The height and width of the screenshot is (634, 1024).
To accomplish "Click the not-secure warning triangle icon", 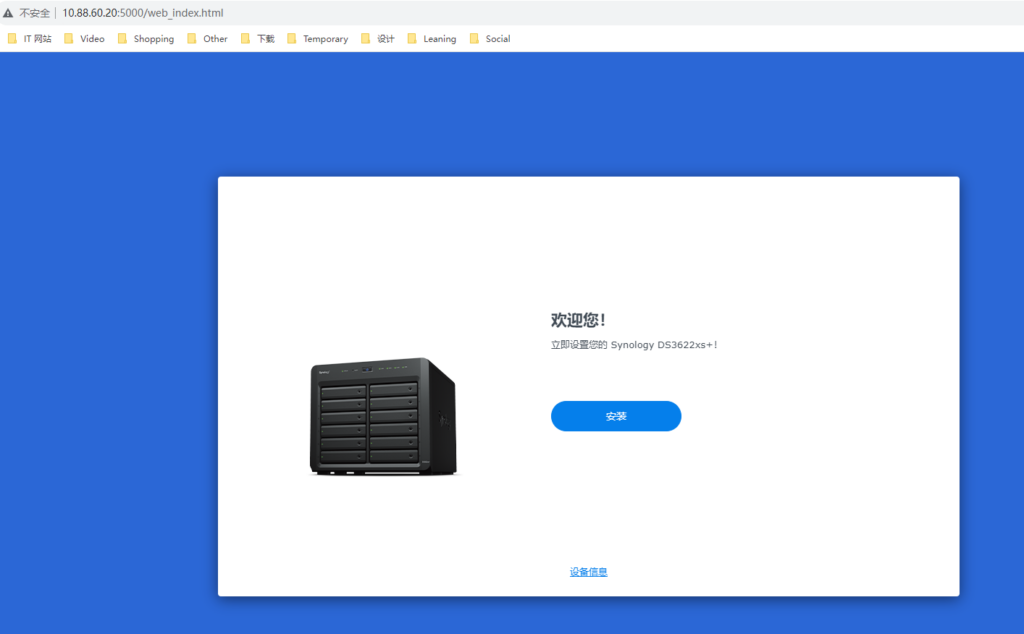I will click(x=8, y=13).
